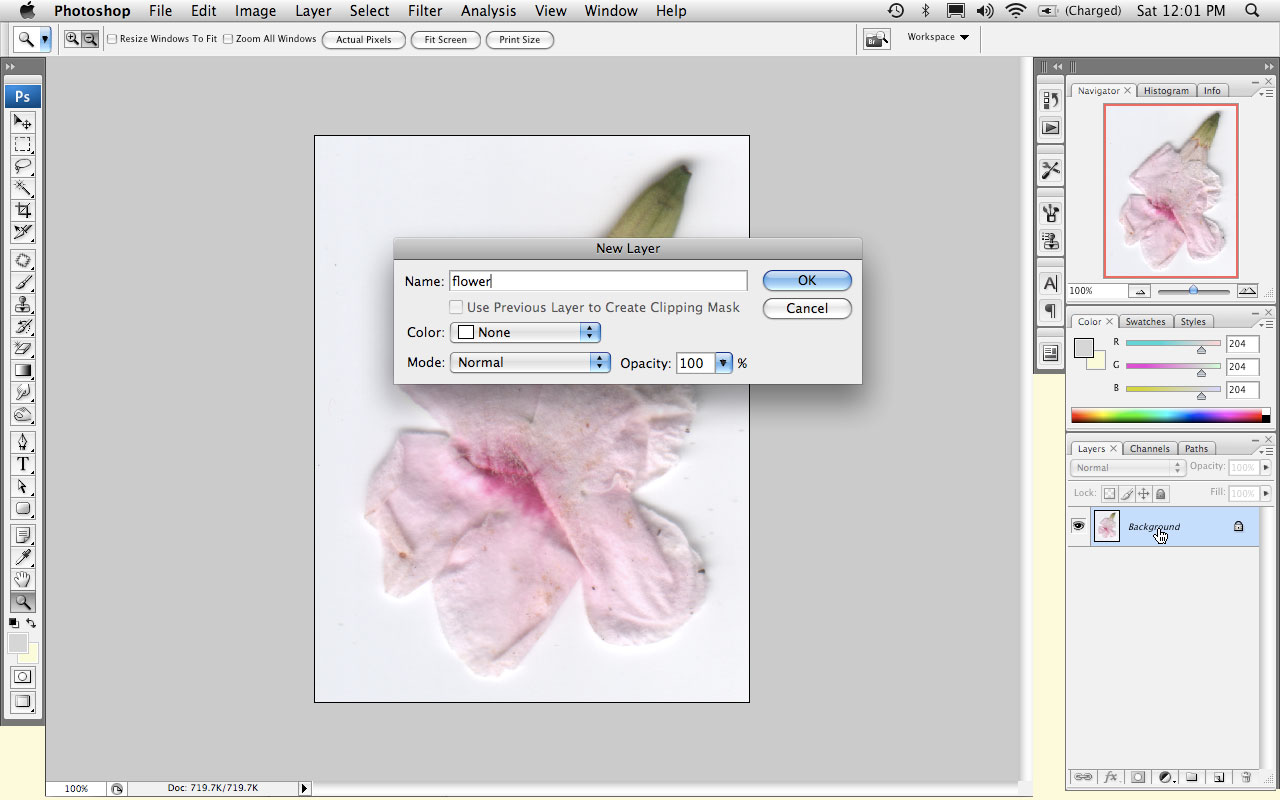Image resolution: width=1280 pixels, height=800 pixels.
Task: Click the delete layer trash icon
Action: pos(1245,777)
